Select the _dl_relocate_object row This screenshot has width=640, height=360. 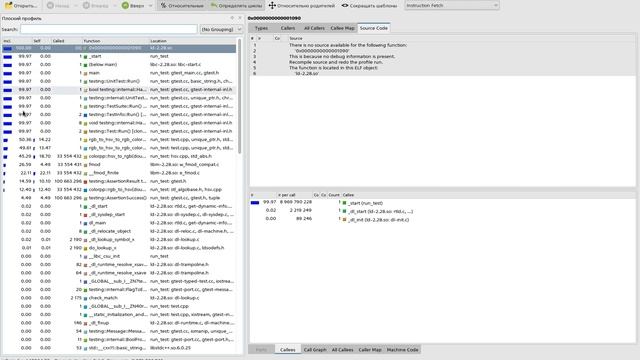click(x=119, y=231)
